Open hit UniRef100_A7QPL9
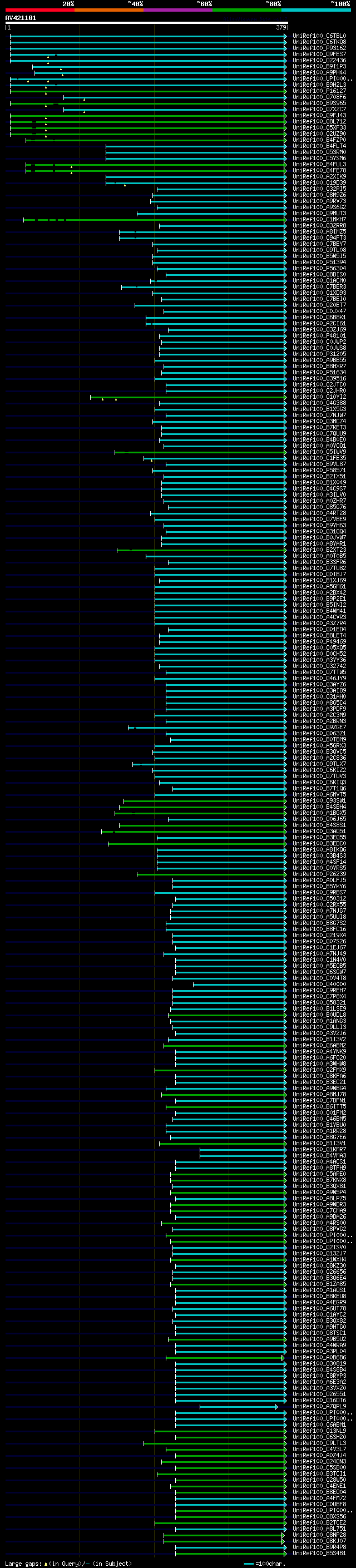 [319, 1406]
